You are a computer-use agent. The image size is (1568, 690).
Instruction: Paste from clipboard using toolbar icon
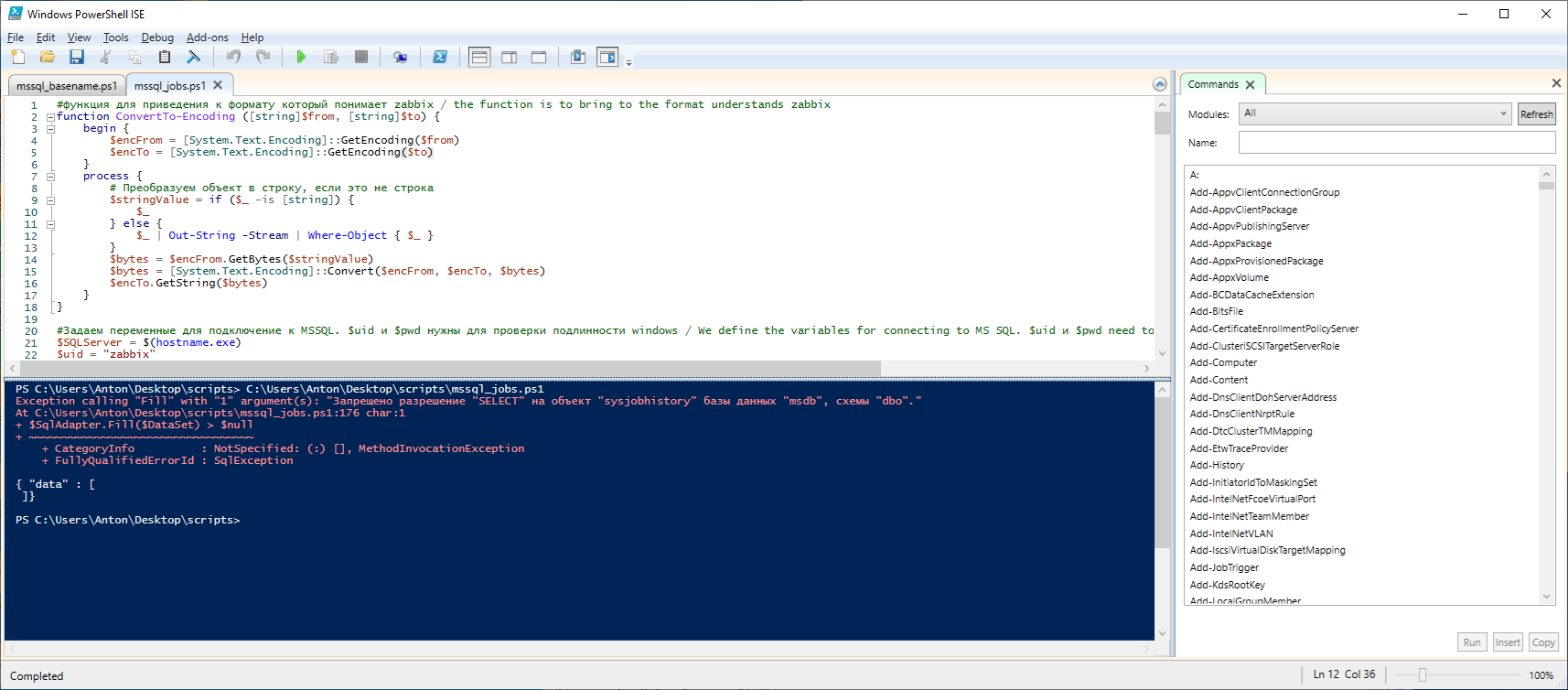(165, 57)
